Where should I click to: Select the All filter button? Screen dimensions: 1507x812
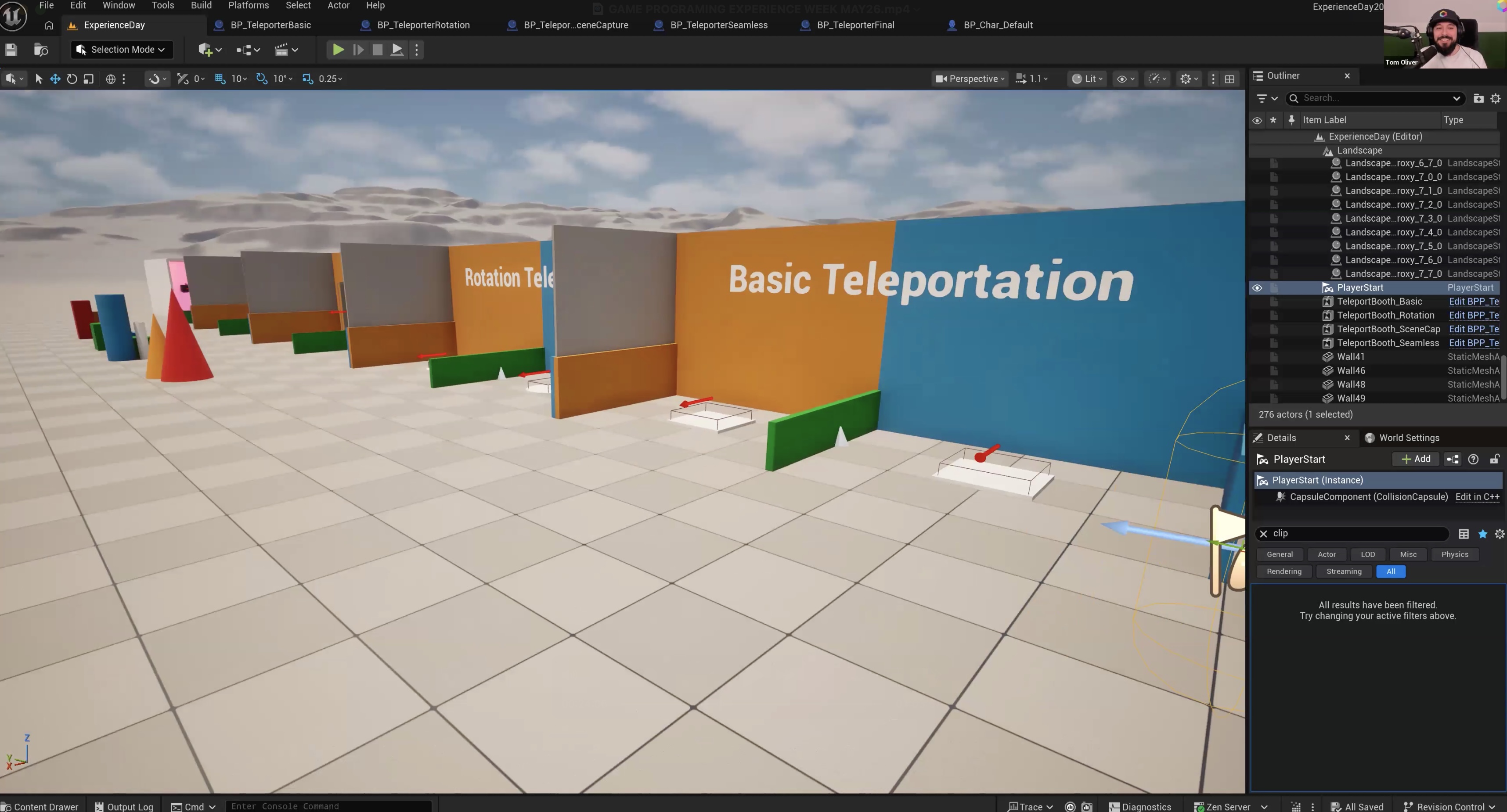tap(1390, 572)
